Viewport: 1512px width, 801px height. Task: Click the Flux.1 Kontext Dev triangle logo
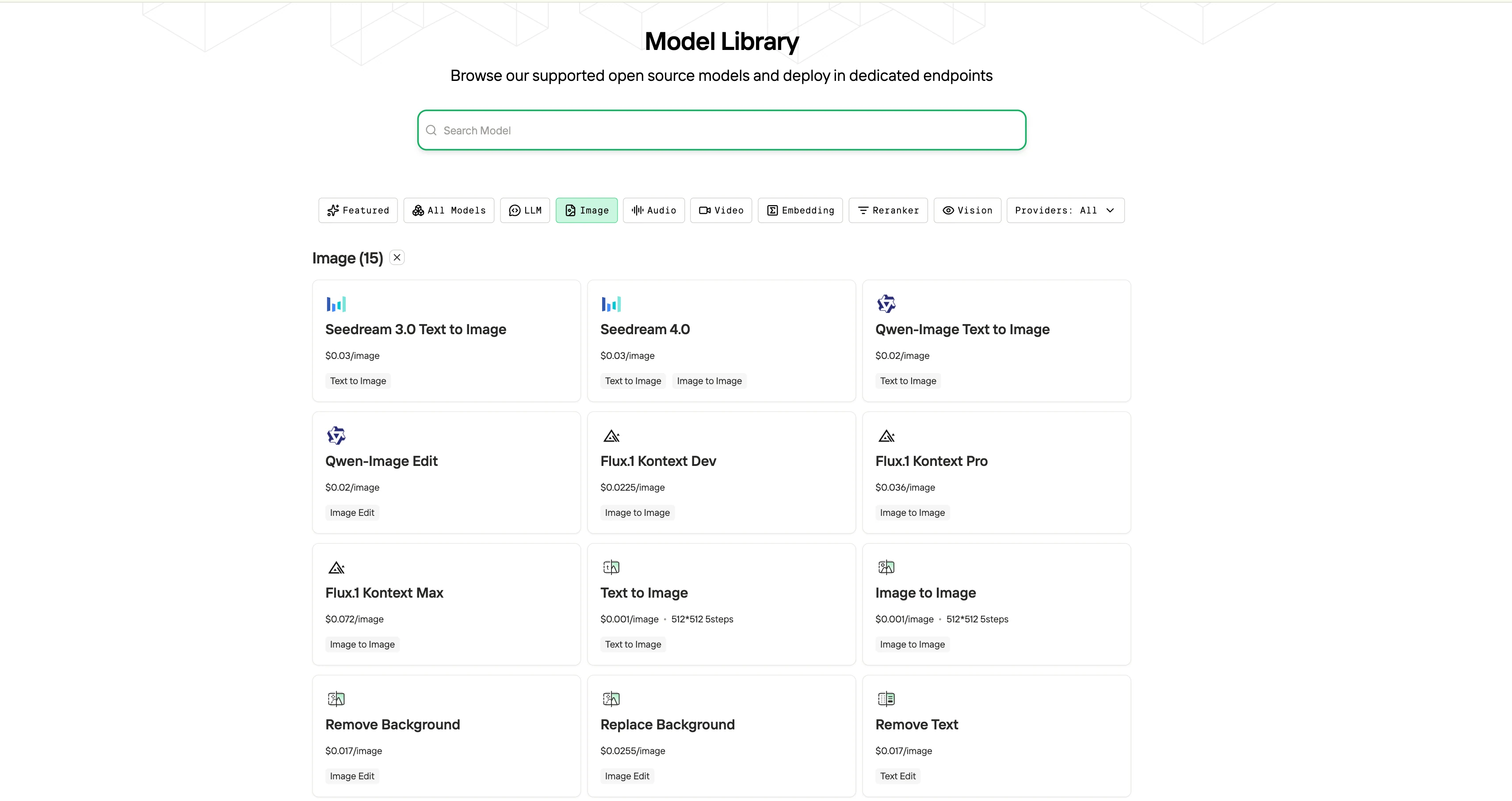(x=611, y=436)
